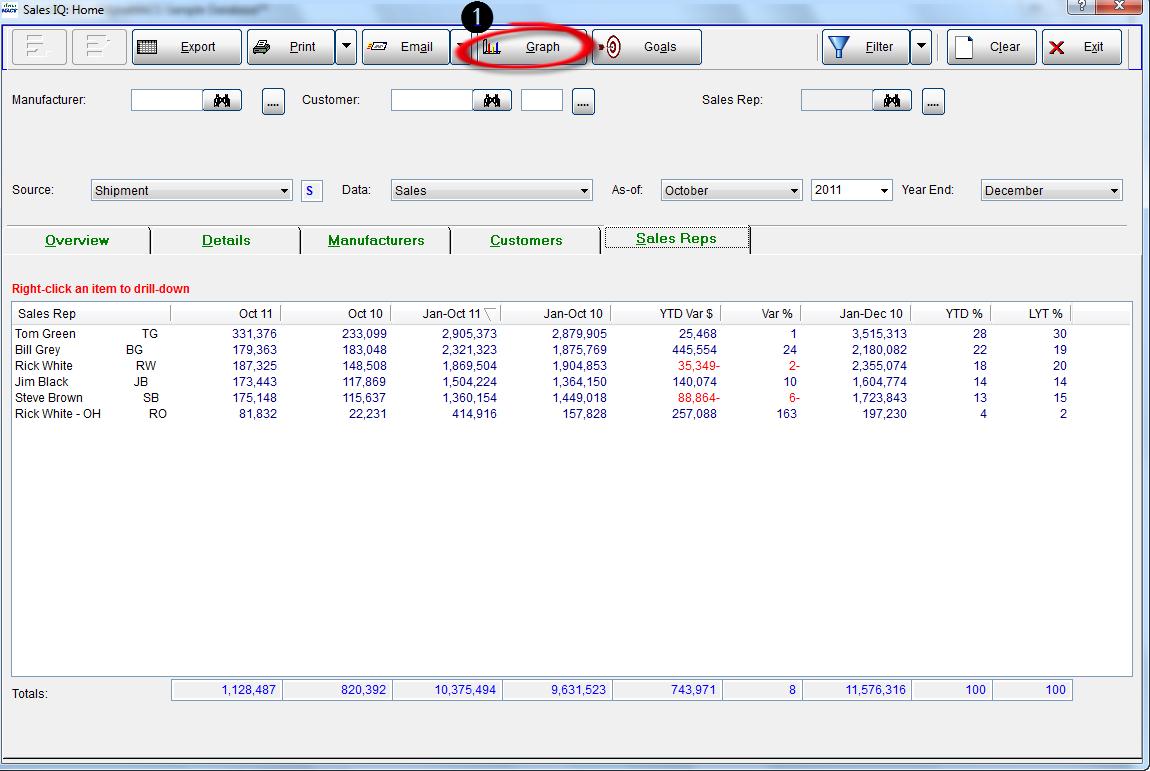Send the report via Email button
This screenshot has width=1150, height=771.
tap(406, 47)
